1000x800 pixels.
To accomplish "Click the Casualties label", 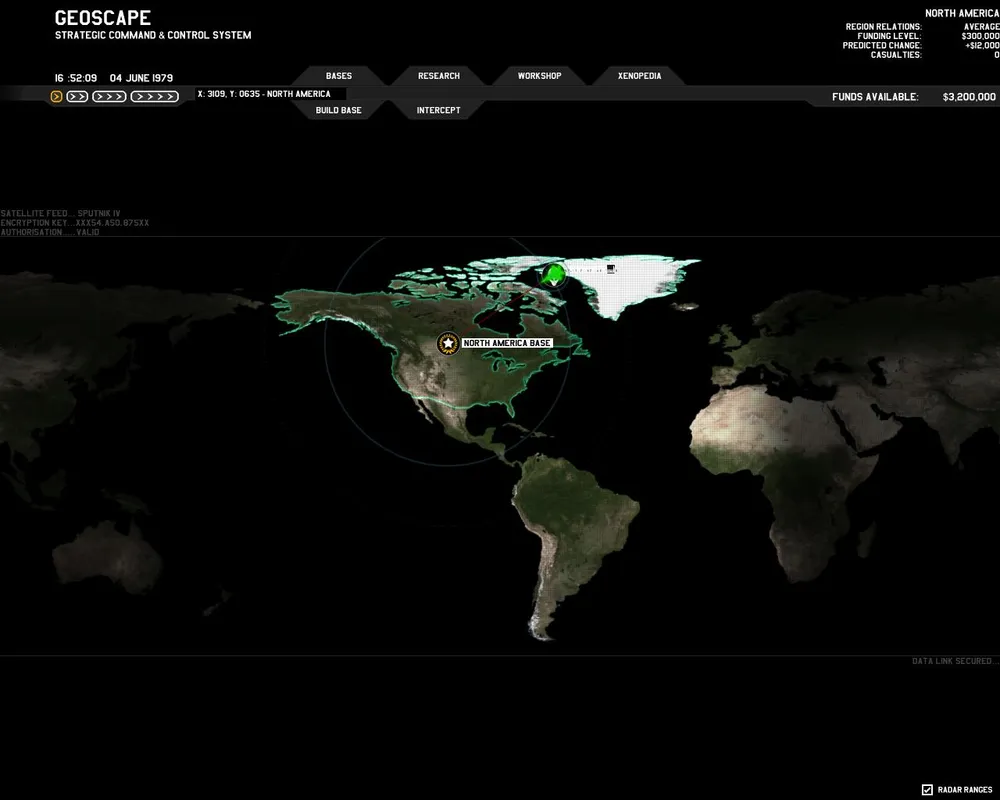I will [x=896, y=55].
